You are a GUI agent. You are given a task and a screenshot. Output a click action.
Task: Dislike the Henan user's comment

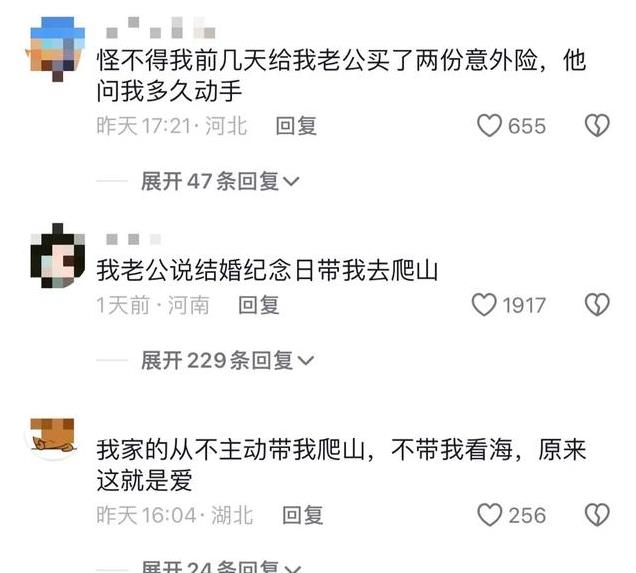(x=597, y=305)
